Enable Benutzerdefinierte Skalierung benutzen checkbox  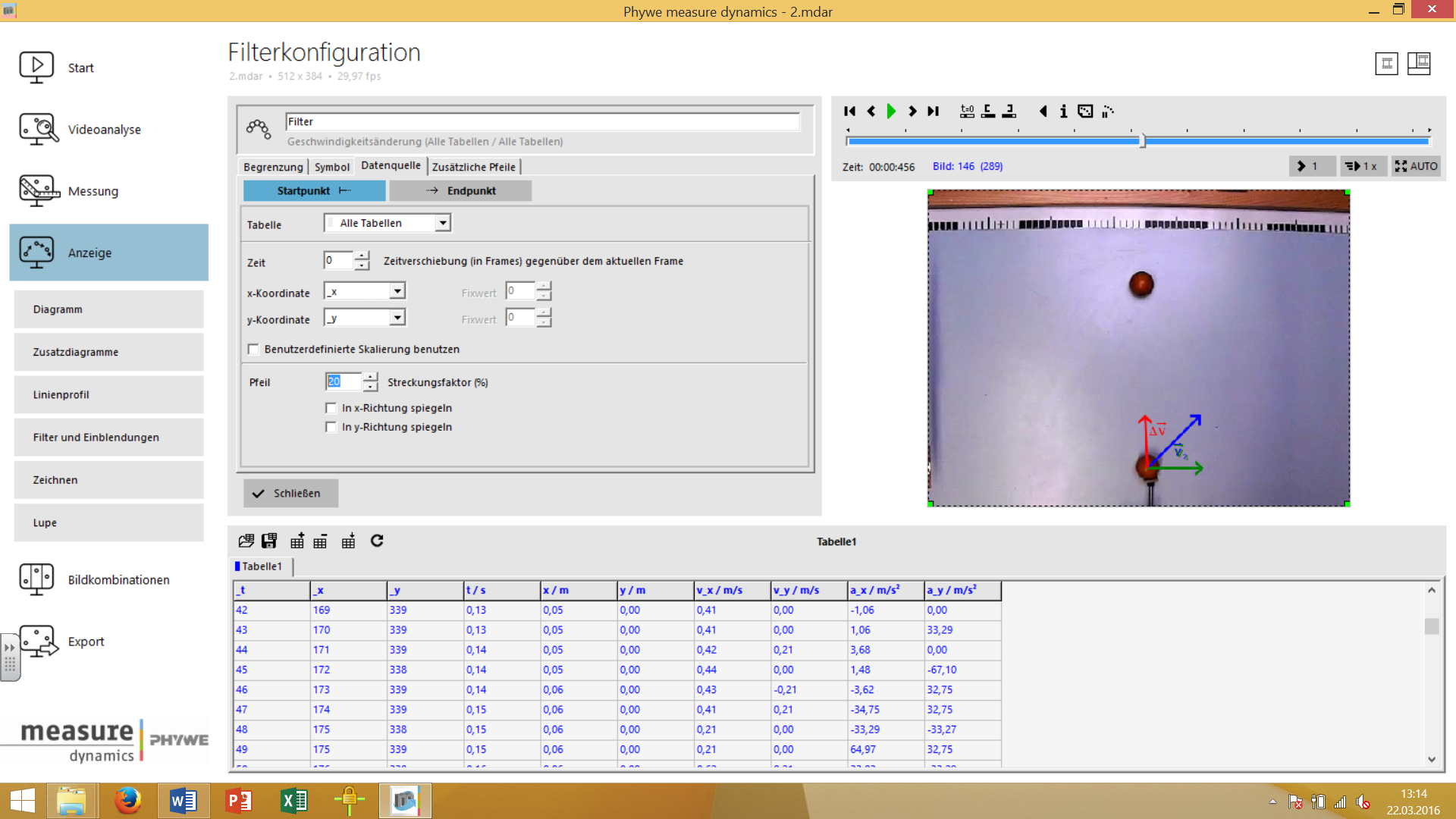[254, 350]
